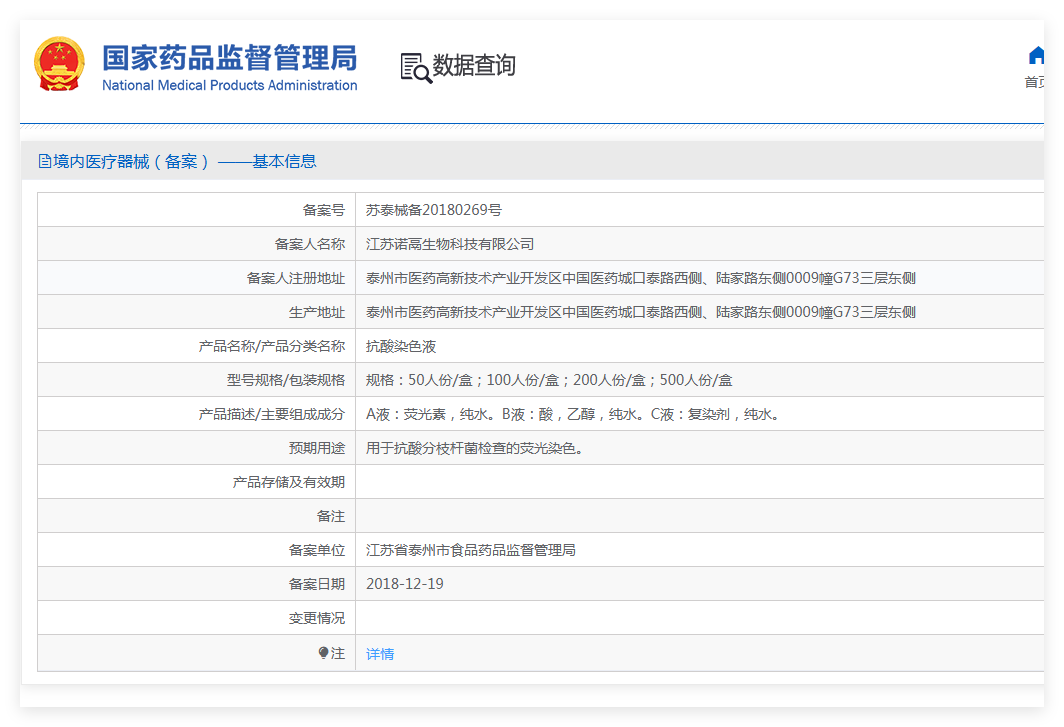Click the 数据查询 magnifier document icon
This screenshot has width=1064, height=727.
(x=415, y=67)
